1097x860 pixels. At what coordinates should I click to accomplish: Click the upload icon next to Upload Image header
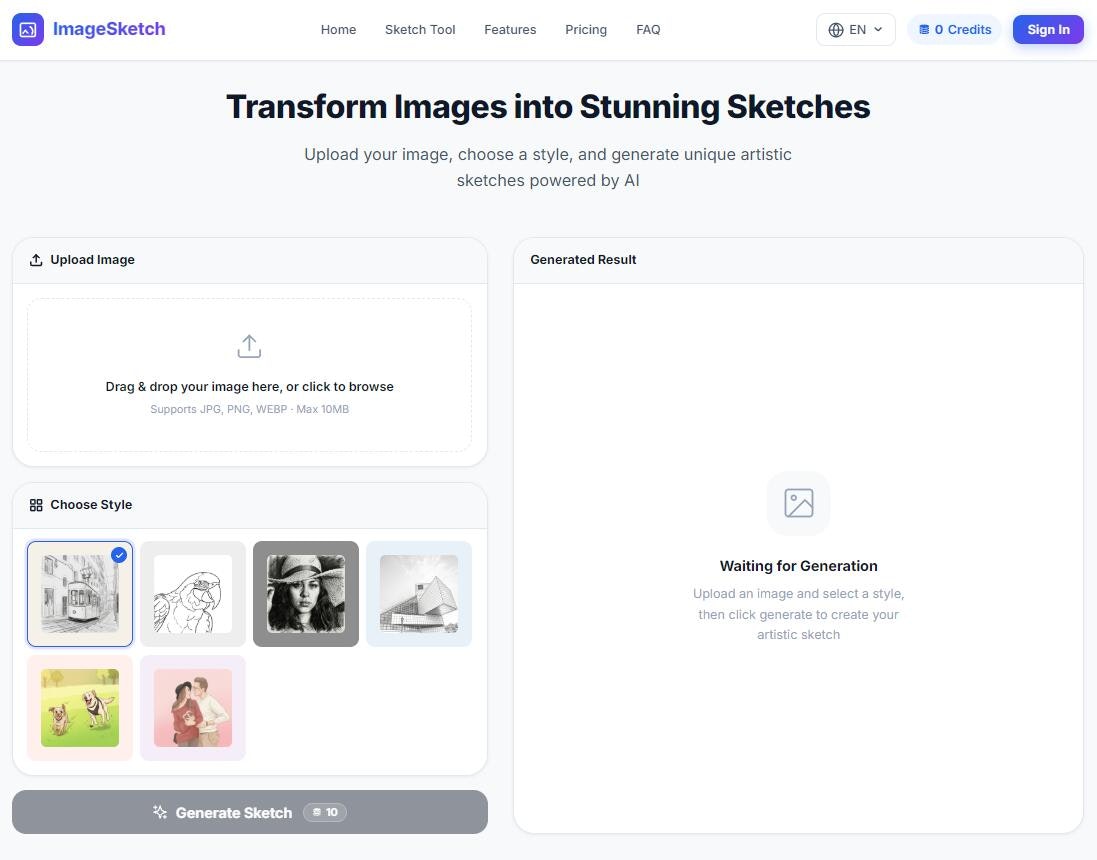pyautogui.click(x=35, y=259)
